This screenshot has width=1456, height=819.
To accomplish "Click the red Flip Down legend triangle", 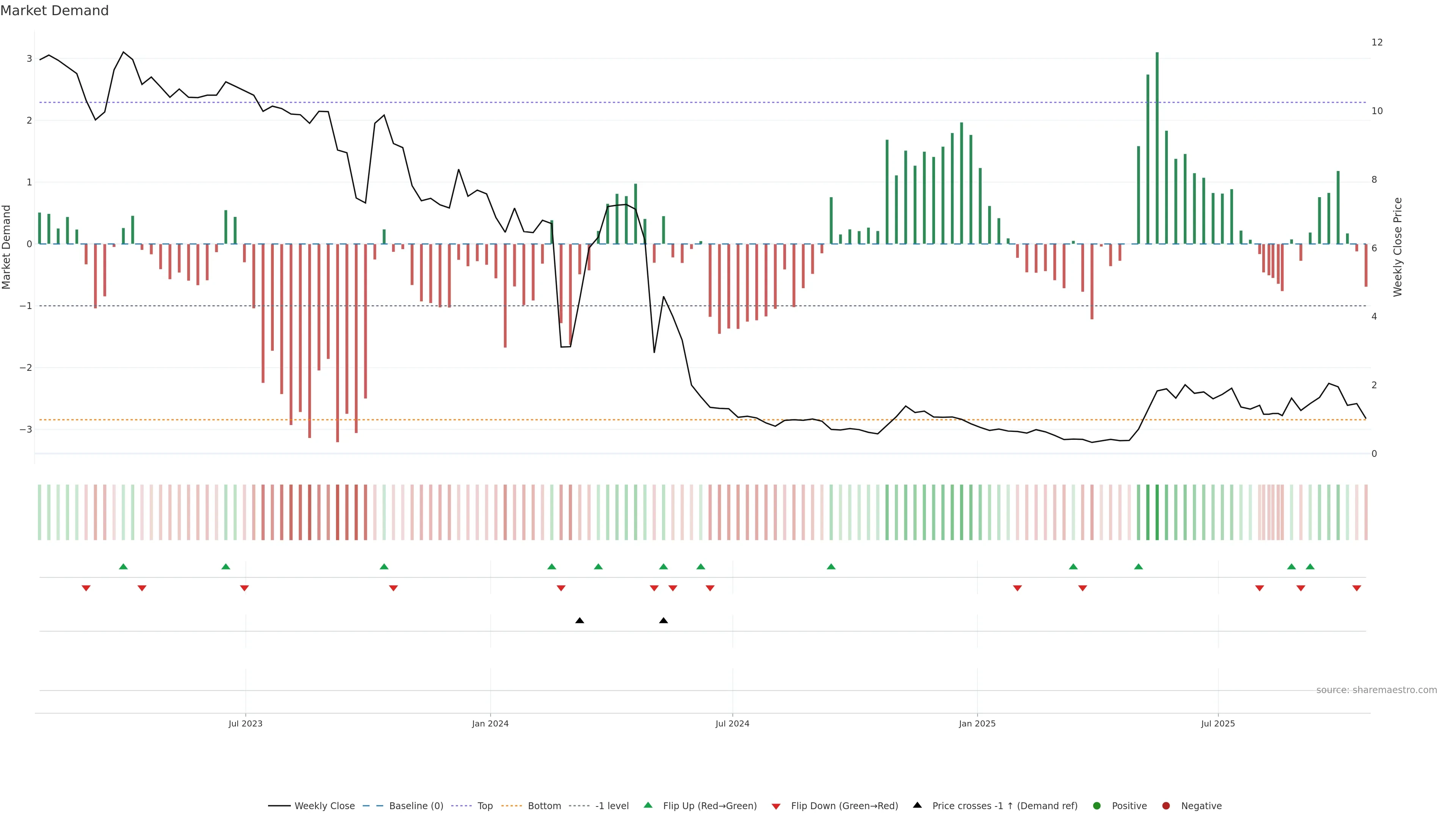I will pos(776,806).
